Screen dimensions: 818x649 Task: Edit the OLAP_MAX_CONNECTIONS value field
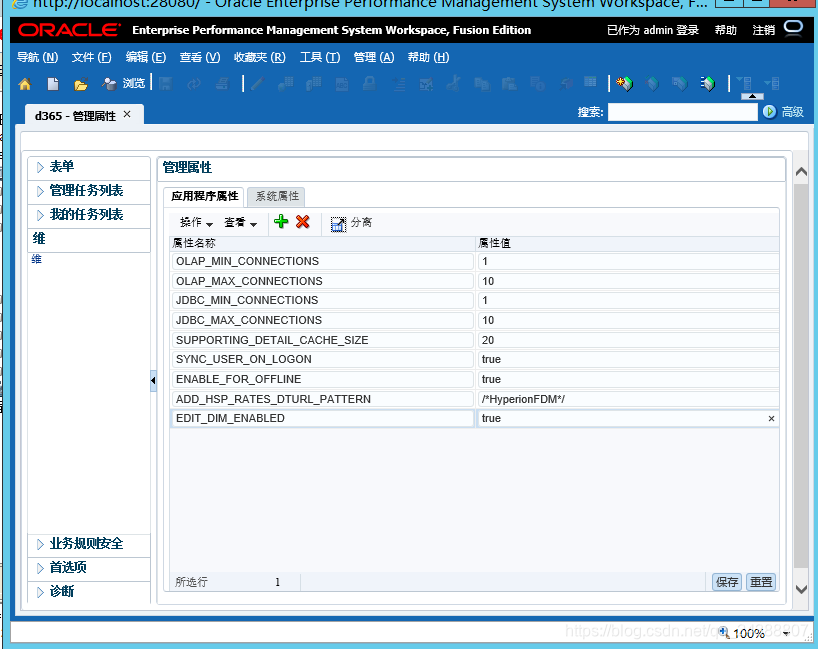(x=628, y=281)
